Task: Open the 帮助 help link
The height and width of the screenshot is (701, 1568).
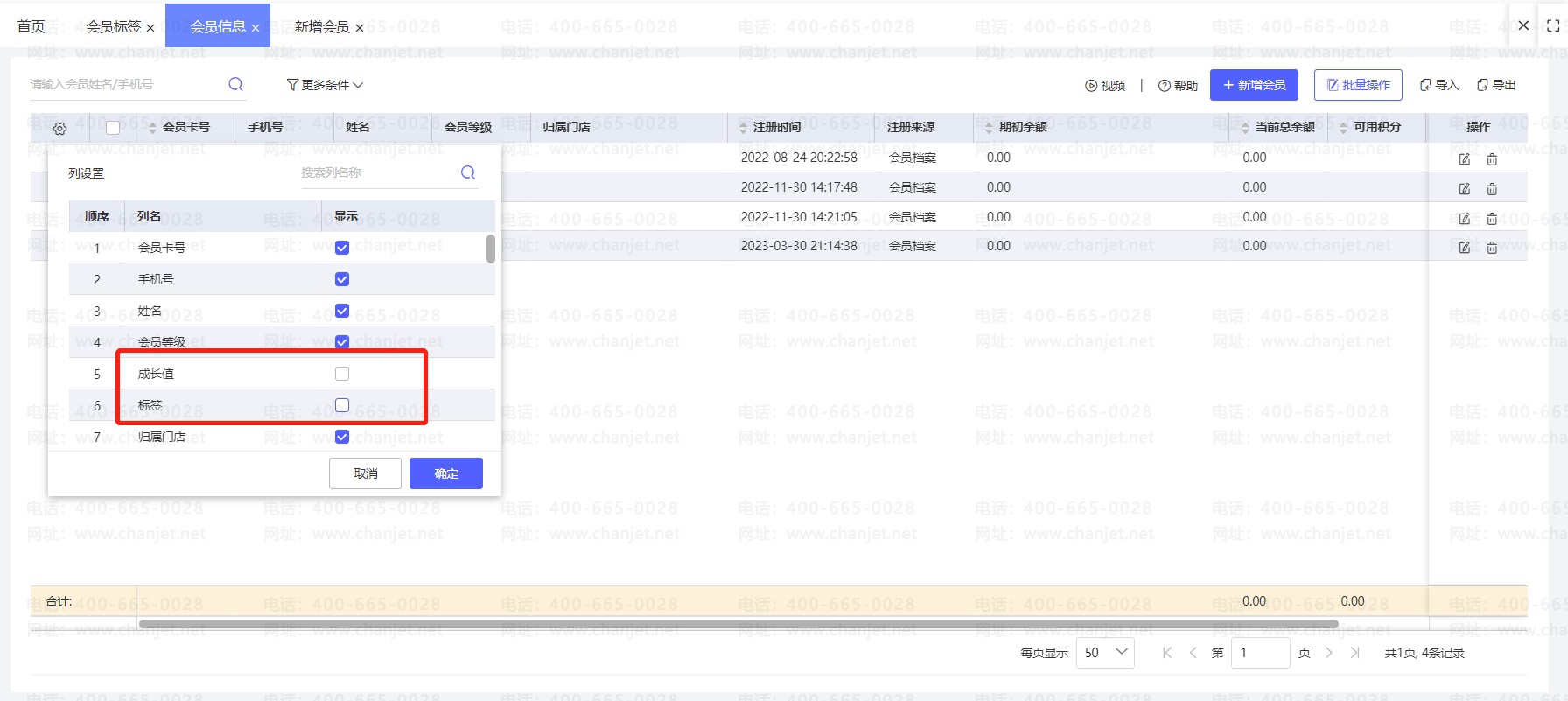Action: (1178, 86)
